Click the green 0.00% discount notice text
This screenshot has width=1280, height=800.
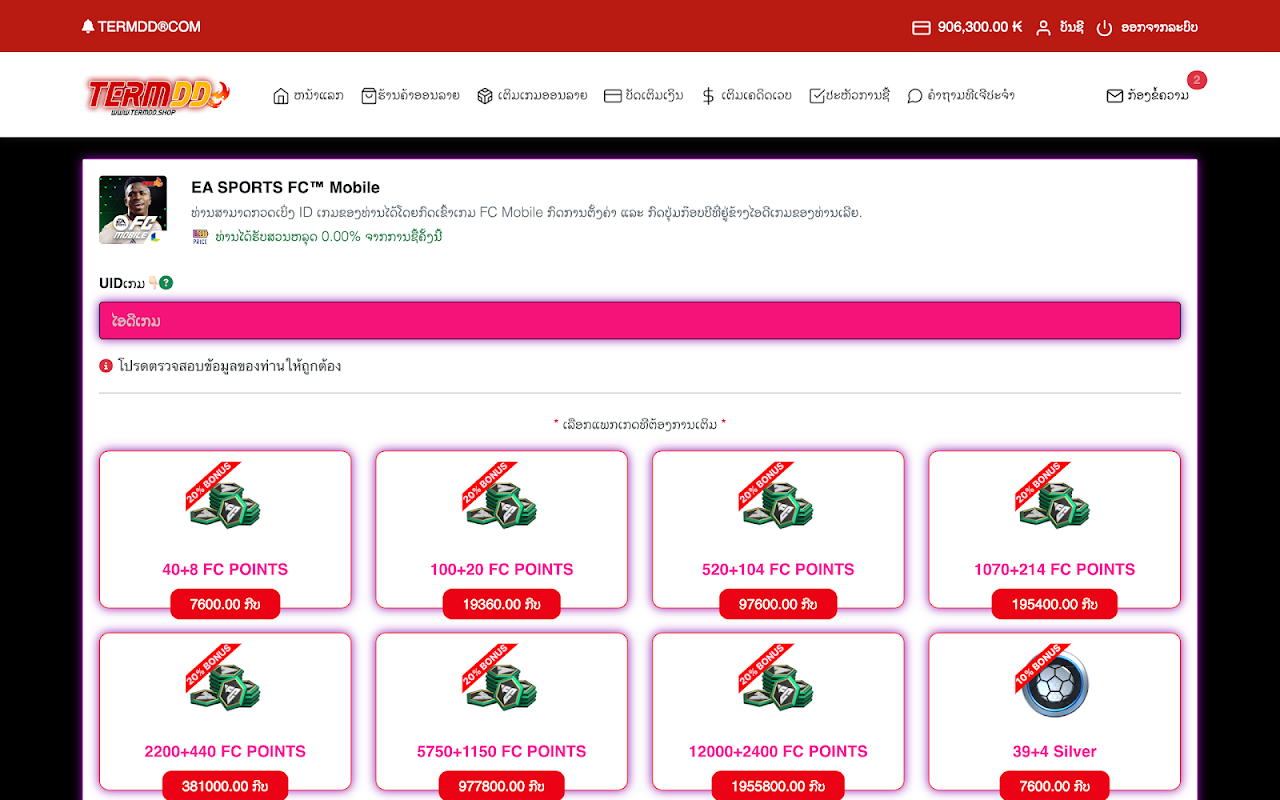(x=329, y=237)
